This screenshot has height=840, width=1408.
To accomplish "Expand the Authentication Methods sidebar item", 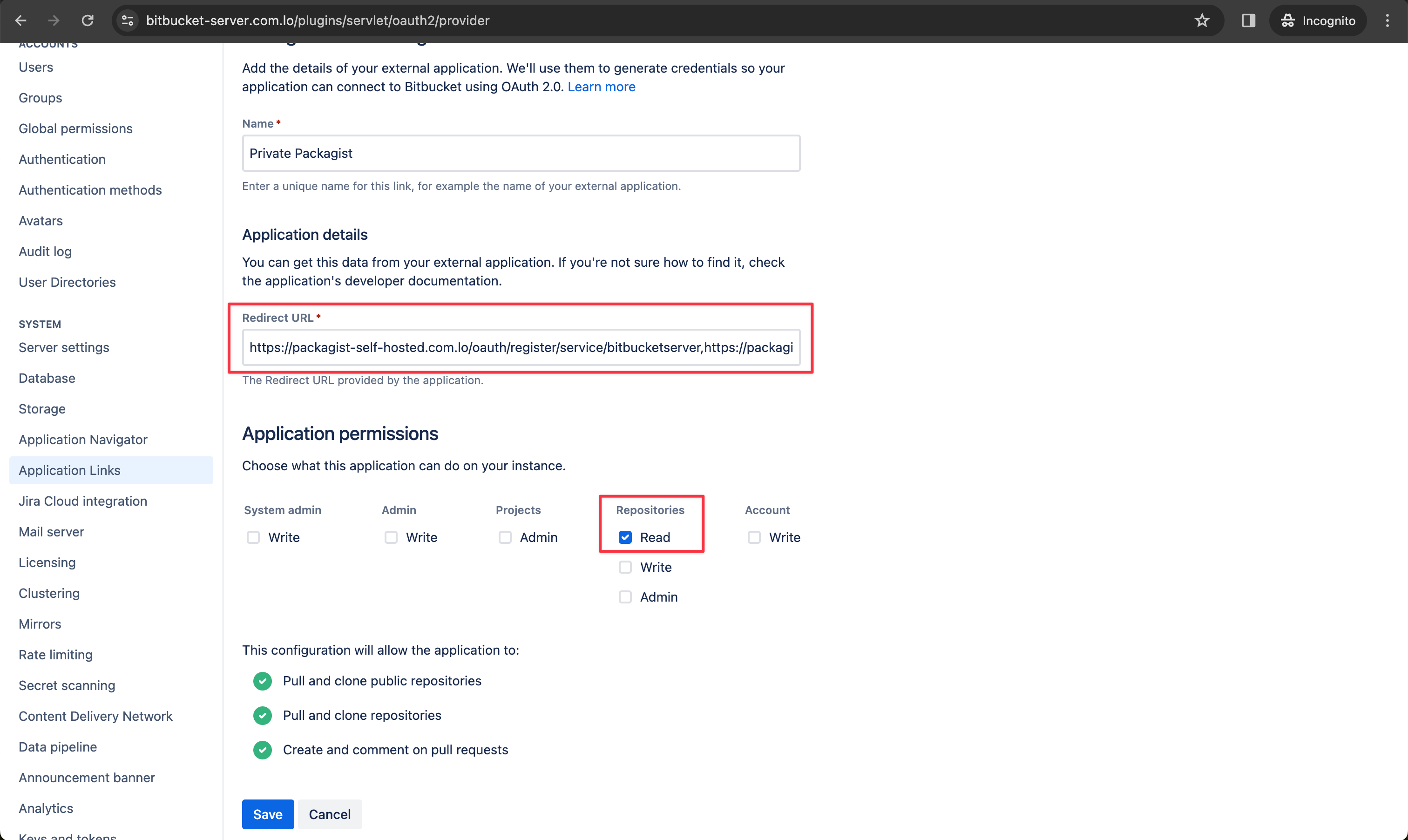I will coord(90,189).
